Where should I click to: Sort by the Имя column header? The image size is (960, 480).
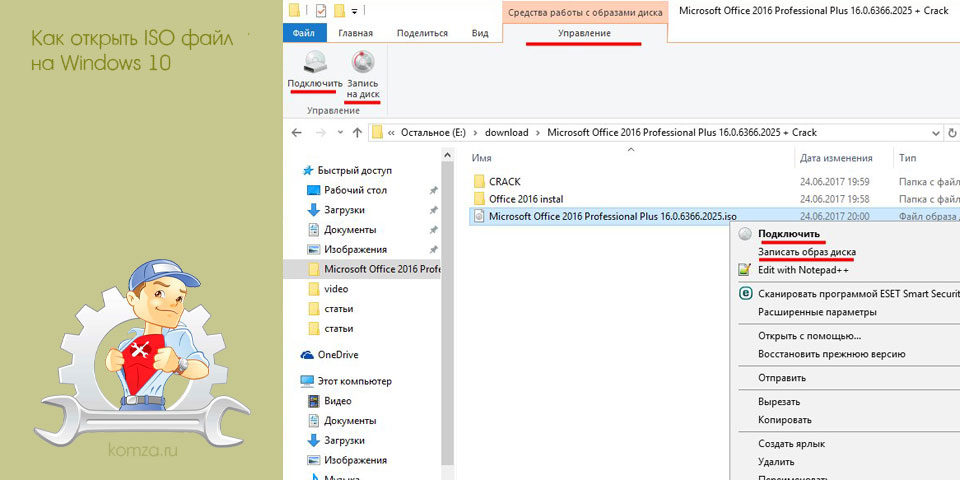pos(482,158)
